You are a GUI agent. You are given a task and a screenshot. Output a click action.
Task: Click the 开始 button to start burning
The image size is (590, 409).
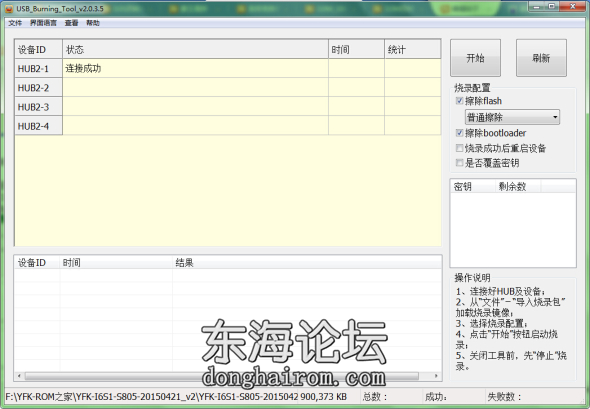[475, 58]
